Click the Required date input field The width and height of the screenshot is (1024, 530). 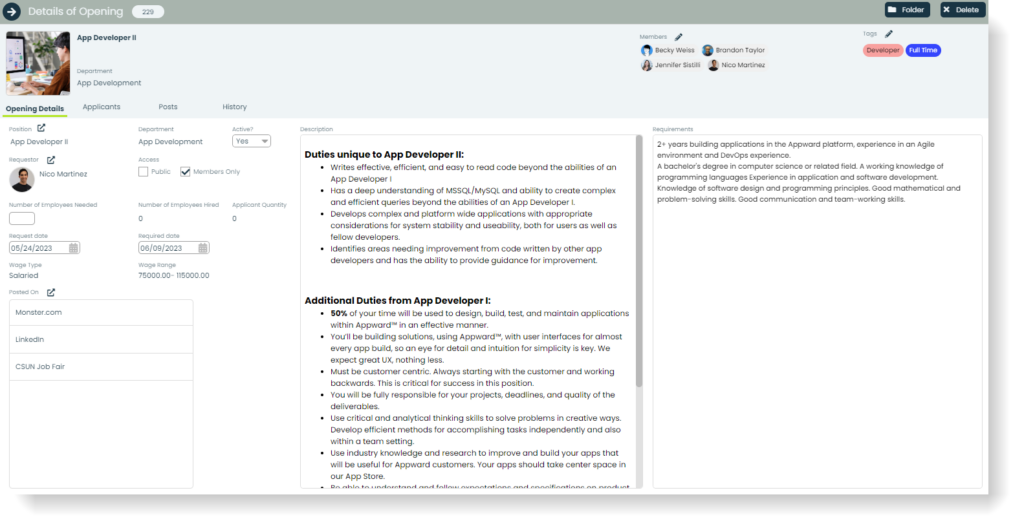tap(174, 248)
